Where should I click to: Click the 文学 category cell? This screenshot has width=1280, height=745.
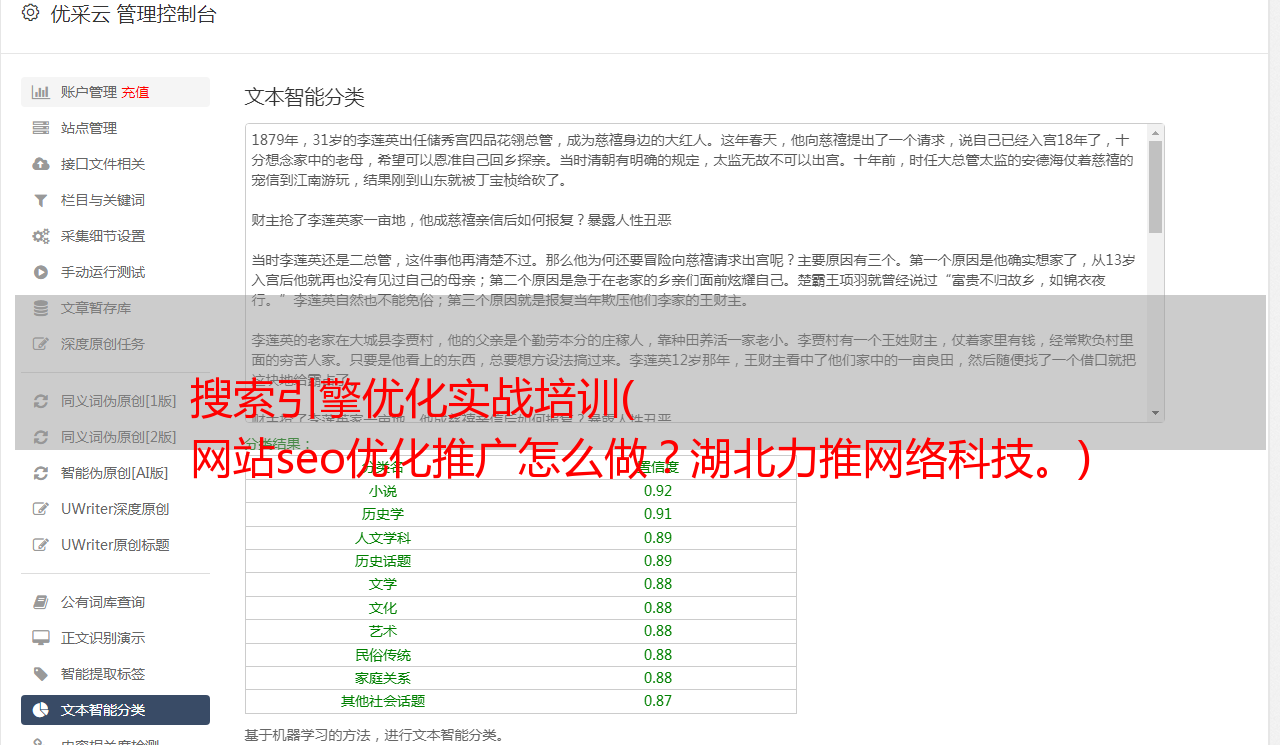383,584
